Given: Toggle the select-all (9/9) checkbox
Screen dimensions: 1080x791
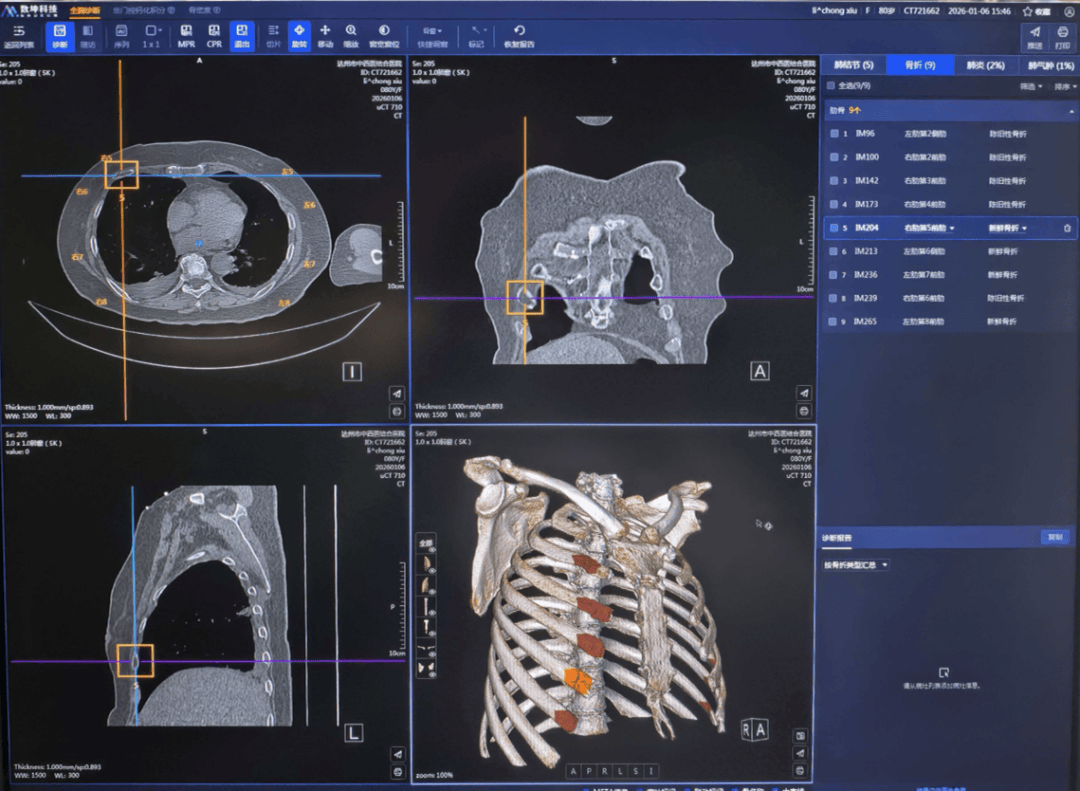Looking at the screenshot, I should 831,86.
